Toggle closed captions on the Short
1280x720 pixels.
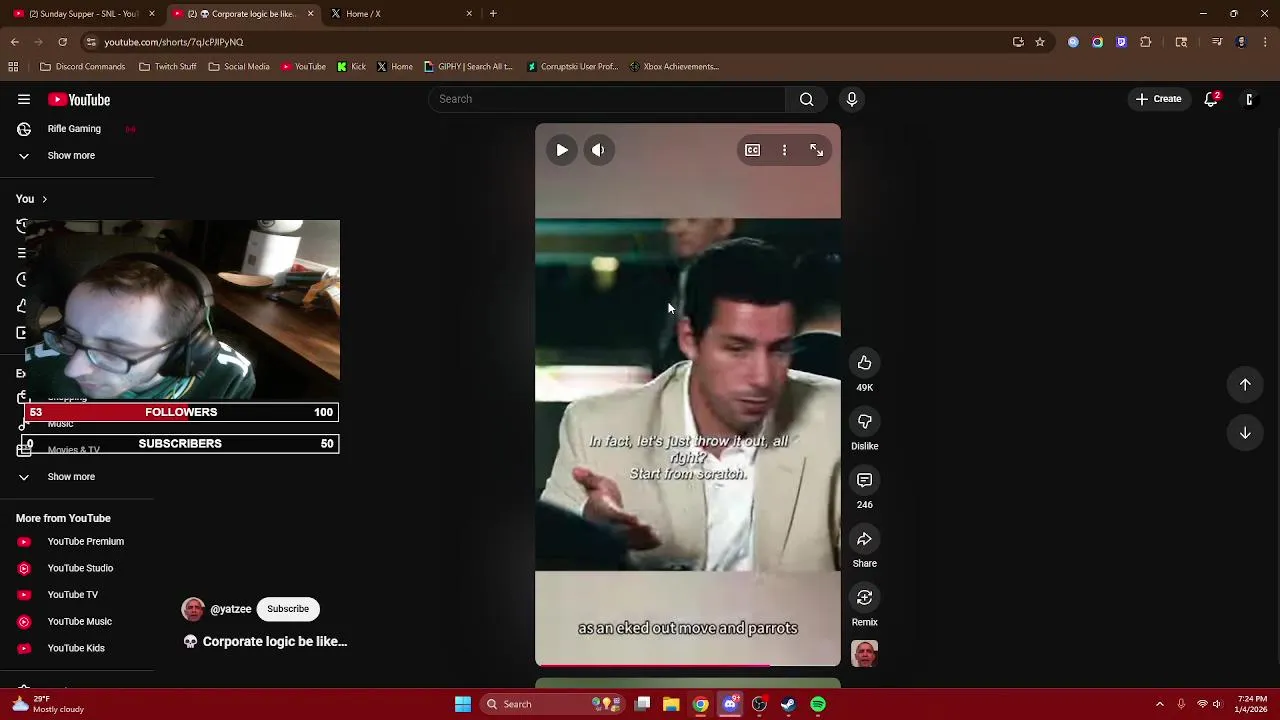tap(752, 150)
